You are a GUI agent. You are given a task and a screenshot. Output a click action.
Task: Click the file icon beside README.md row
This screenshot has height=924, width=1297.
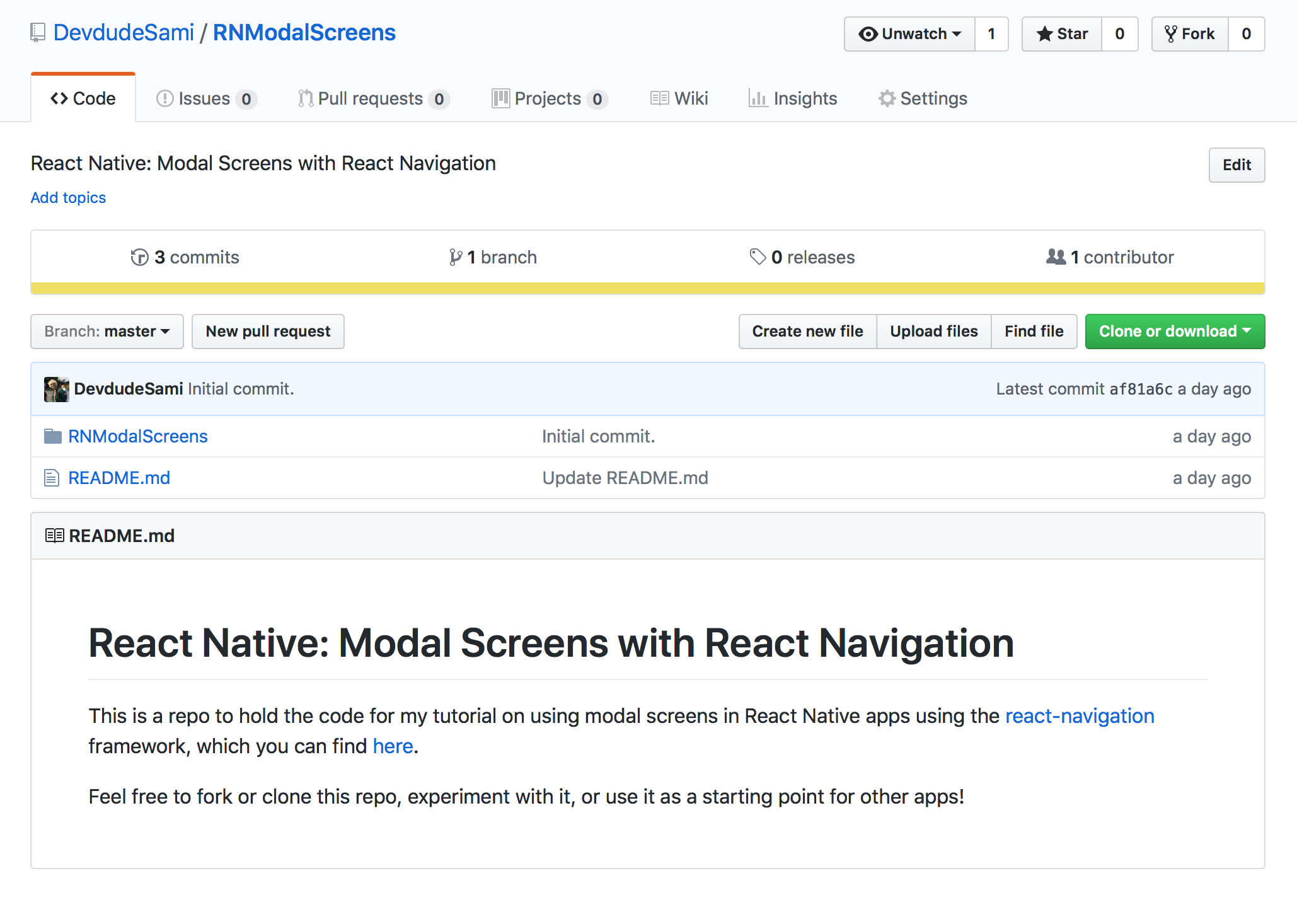(x=52, y=478)
